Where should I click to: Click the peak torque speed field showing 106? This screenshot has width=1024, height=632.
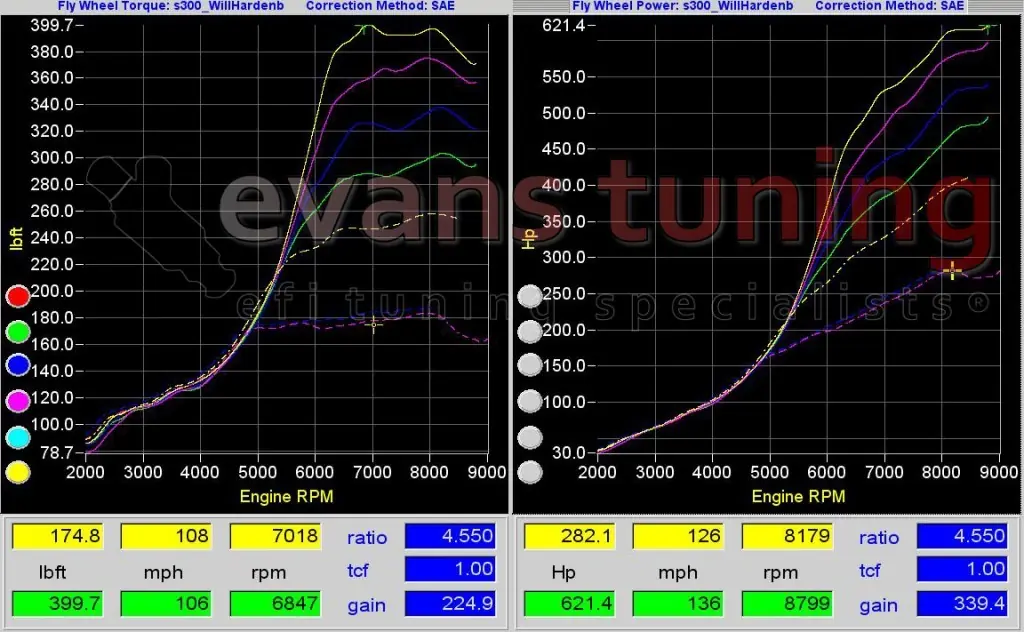[x=167, y=603]
